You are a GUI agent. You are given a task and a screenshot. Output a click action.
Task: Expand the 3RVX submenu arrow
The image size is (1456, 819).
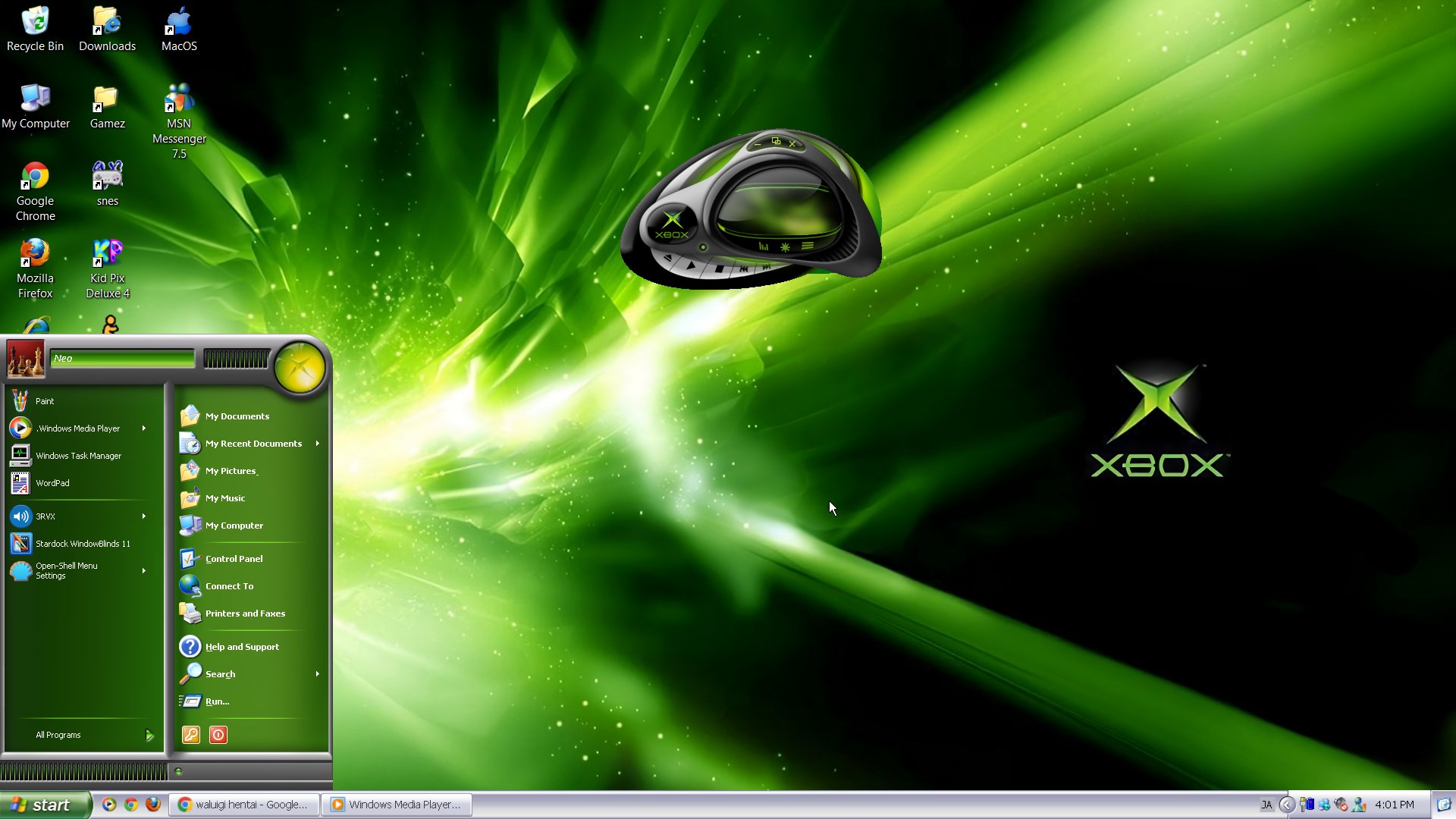click(x=143, y=516)
